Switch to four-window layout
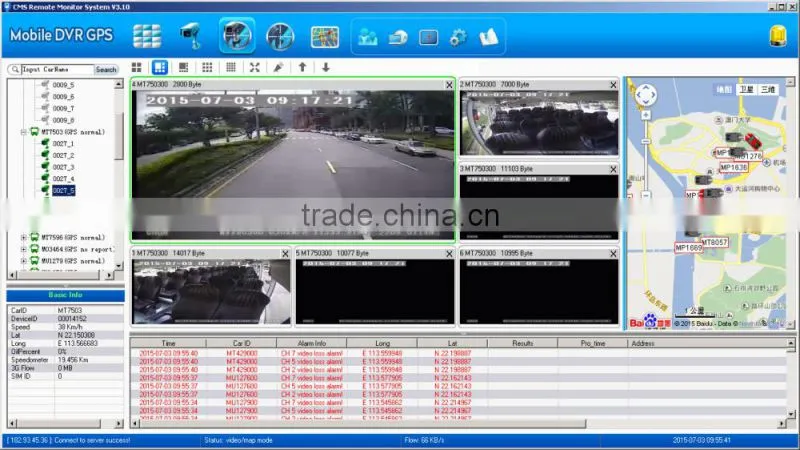The height and width of the screenshot is (450, 800). 136,67
